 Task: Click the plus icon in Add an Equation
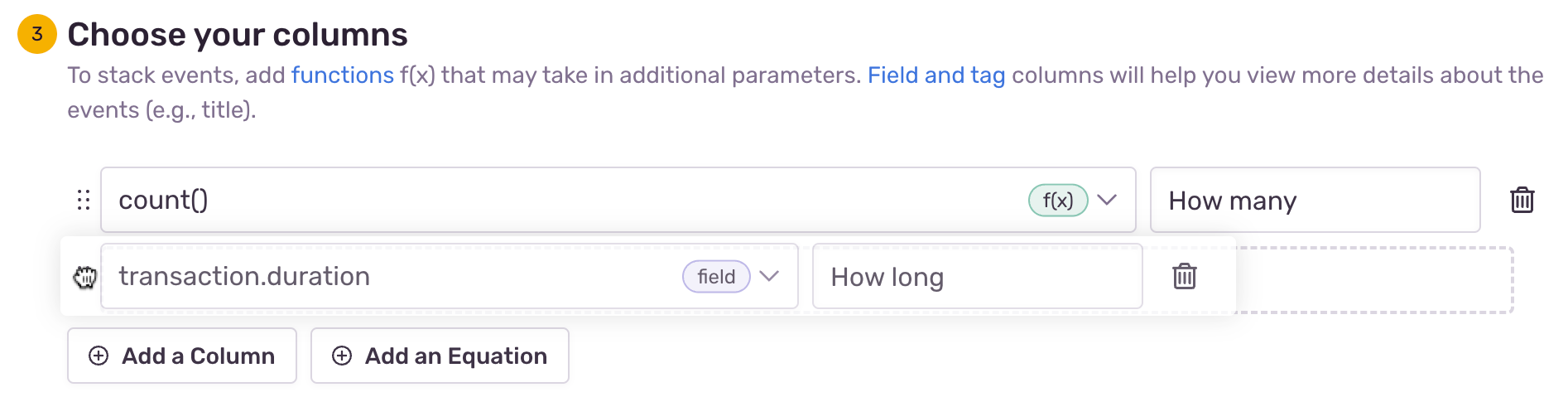click(x=342, y=356)
